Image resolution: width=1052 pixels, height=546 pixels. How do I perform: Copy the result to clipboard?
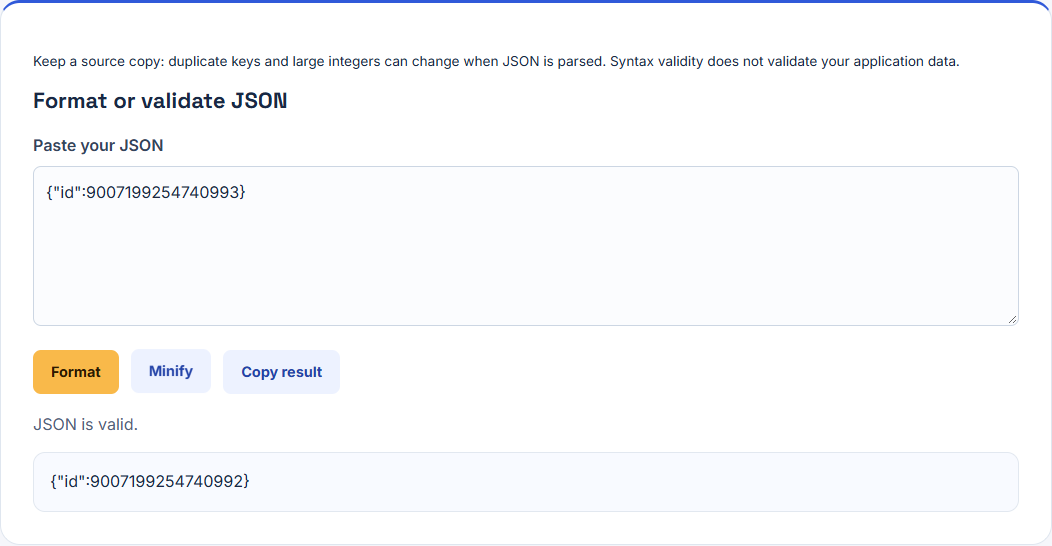point(281,372)
